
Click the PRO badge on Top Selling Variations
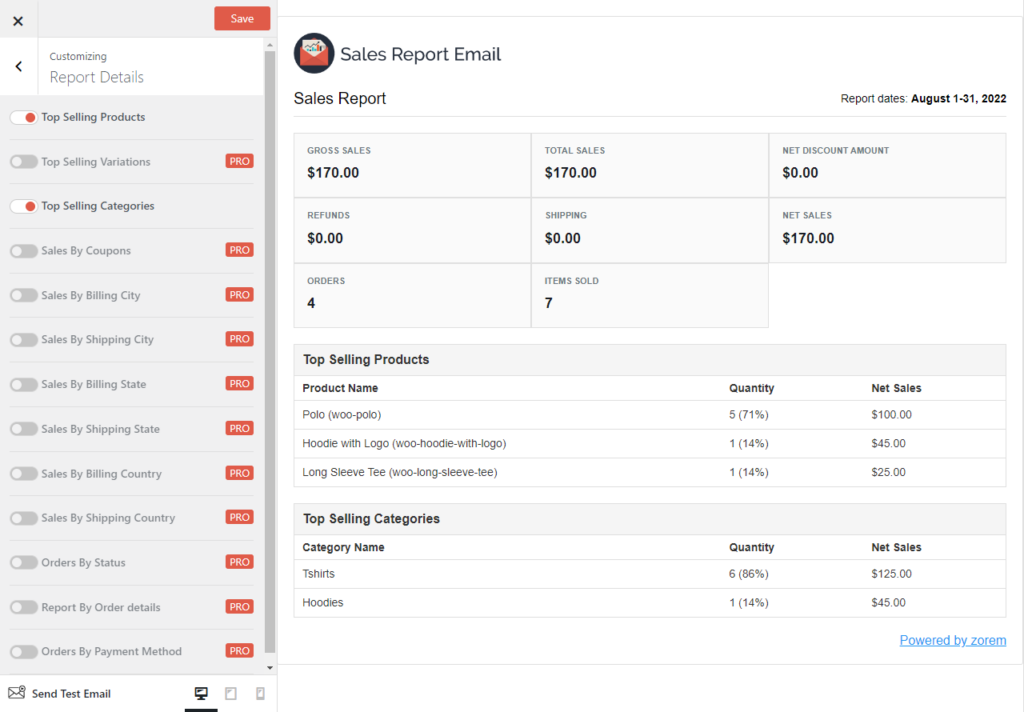[x=240, y=160]
